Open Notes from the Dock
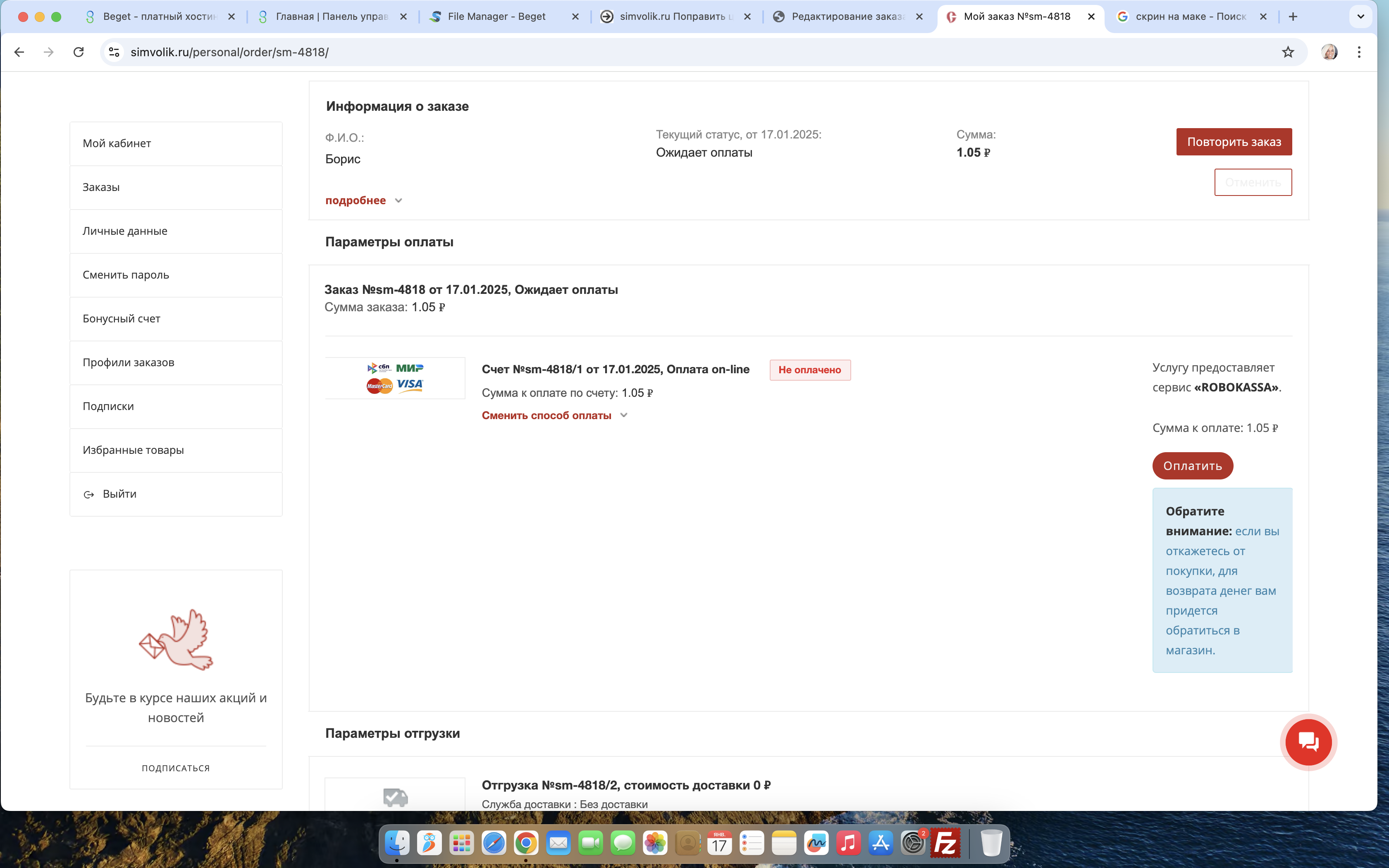 click(x=784, y=843)
